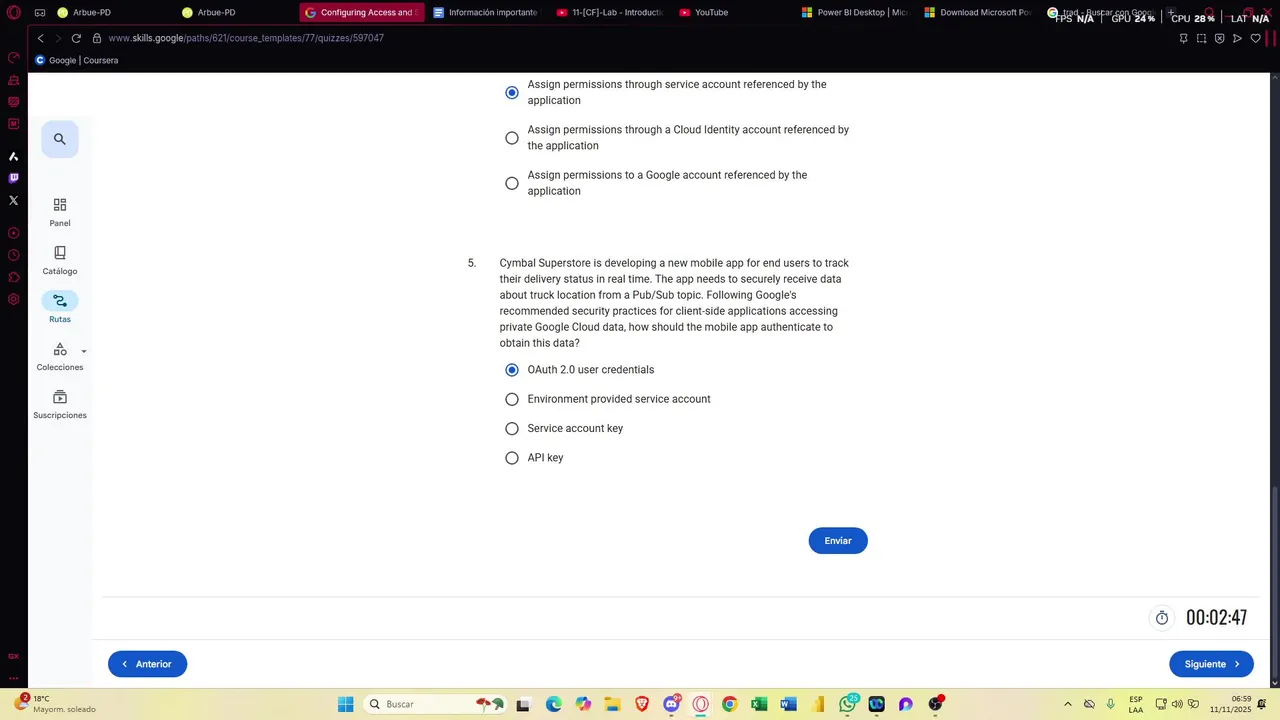
Task: Open the X (Twitter) icon in Opera sidebar
Action: coord(13,200)
